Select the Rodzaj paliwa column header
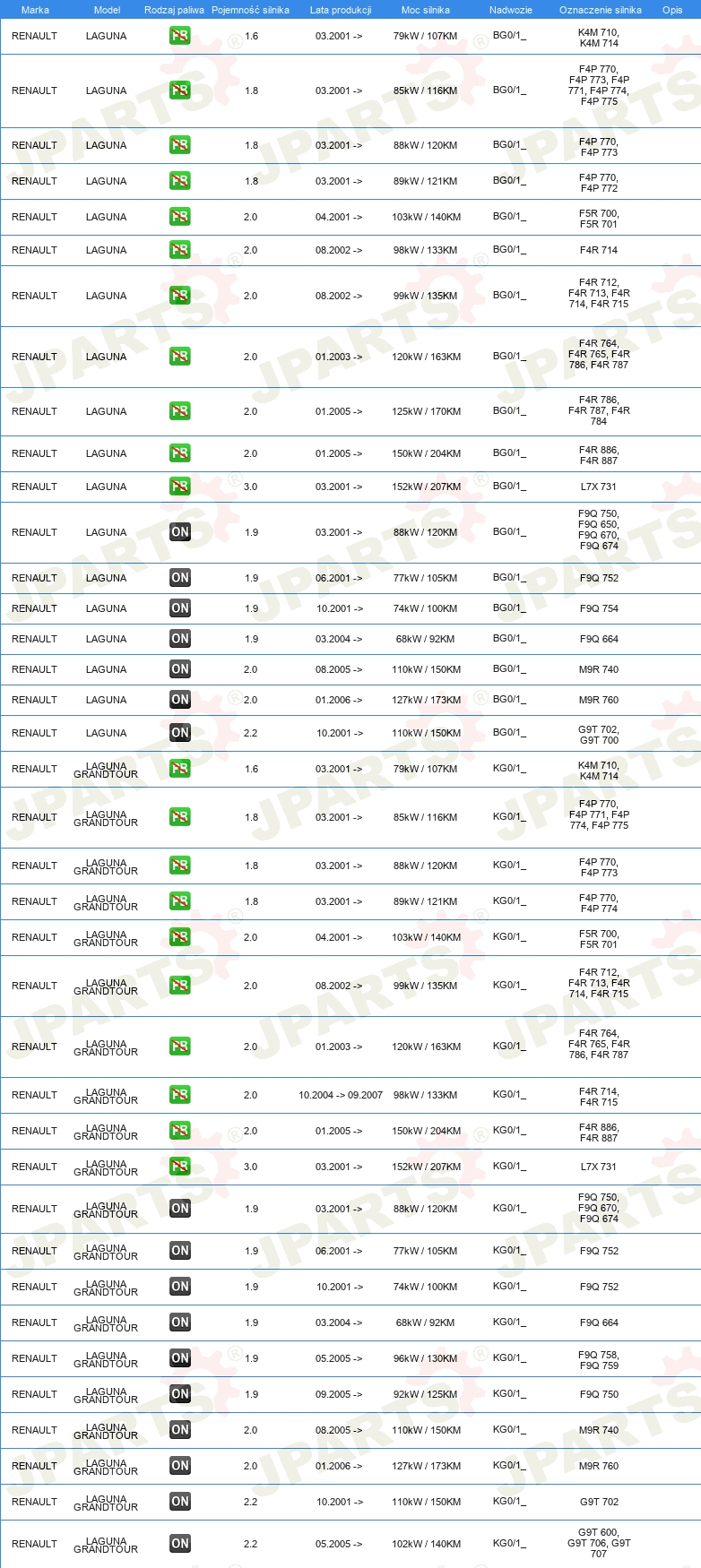 [x=174, y=10]
